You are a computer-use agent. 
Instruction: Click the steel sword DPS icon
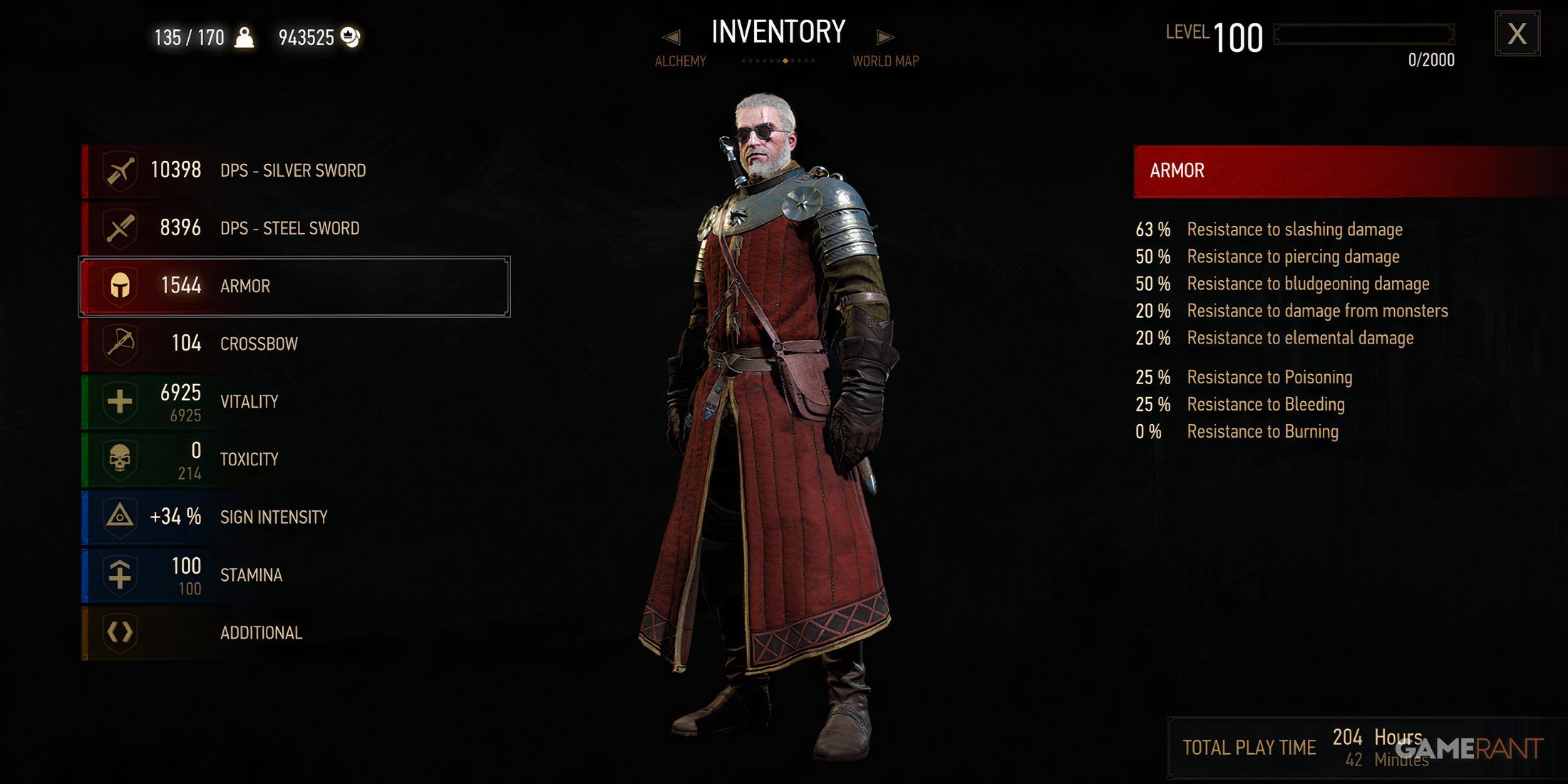(x=120, y=229)
